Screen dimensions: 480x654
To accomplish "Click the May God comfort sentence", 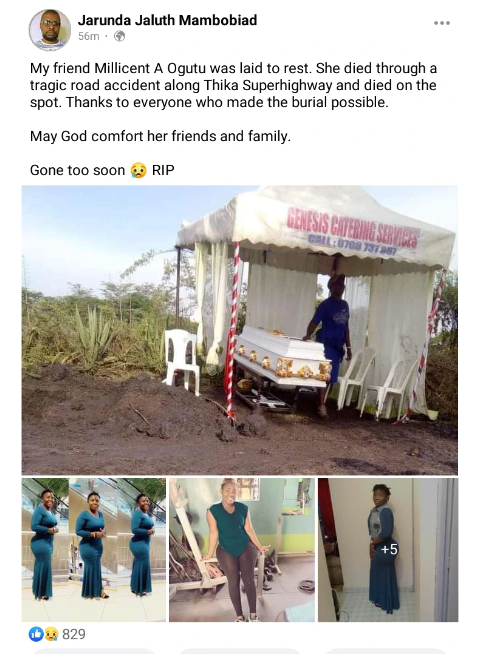I will (x=160, y=136).
